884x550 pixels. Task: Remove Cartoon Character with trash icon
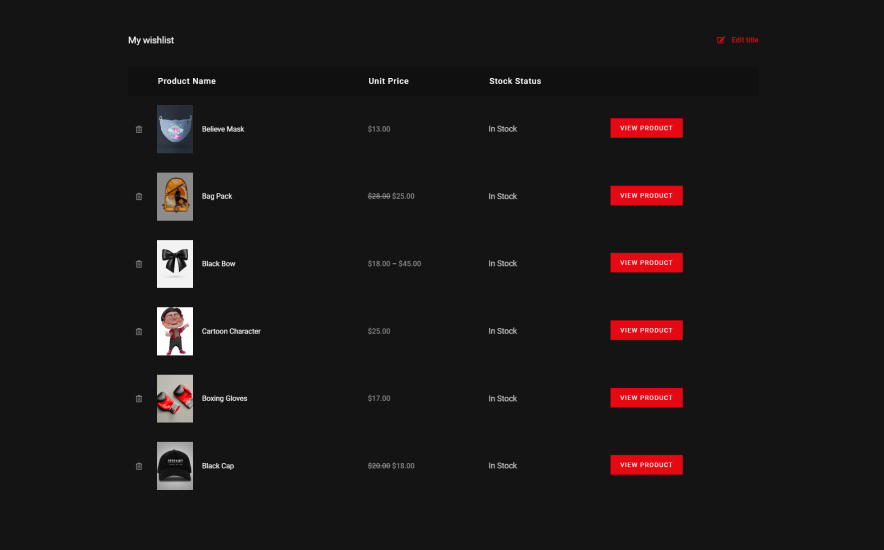[x=139, y=331]
